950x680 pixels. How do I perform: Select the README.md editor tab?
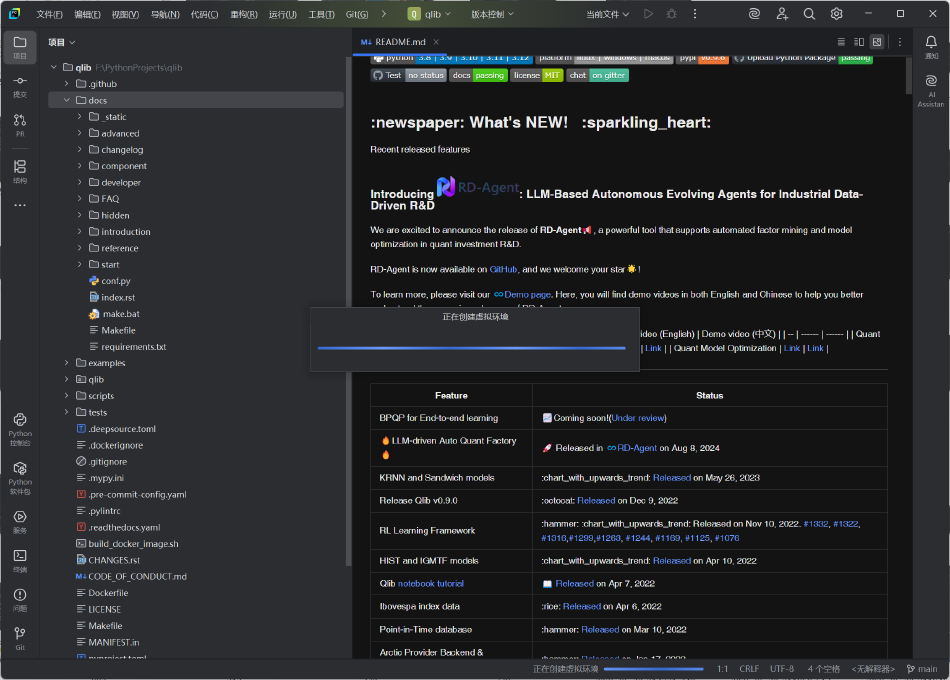(400, 42)
